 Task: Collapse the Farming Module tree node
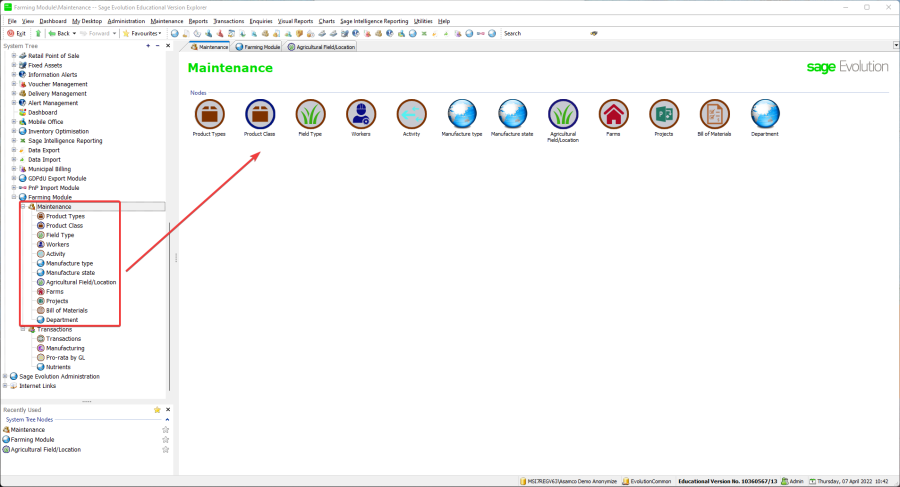click(x=14, y=197)
